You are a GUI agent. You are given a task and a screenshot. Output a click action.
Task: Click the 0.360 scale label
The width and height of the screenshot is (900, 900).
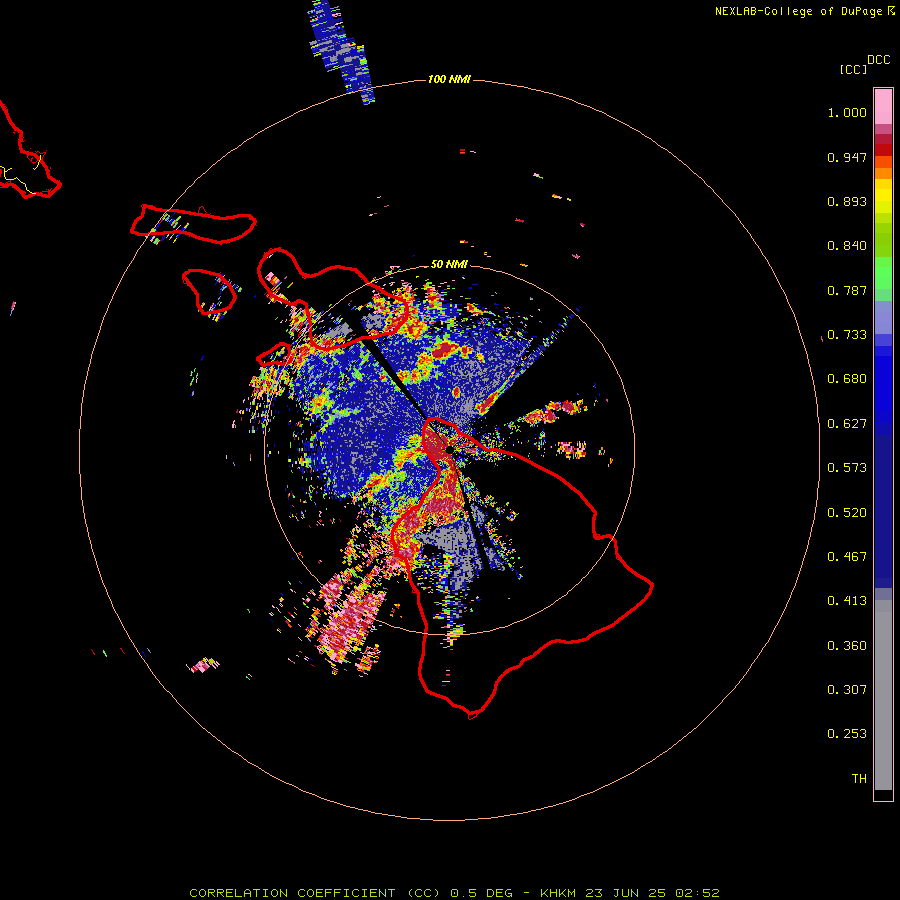point(847,646)
